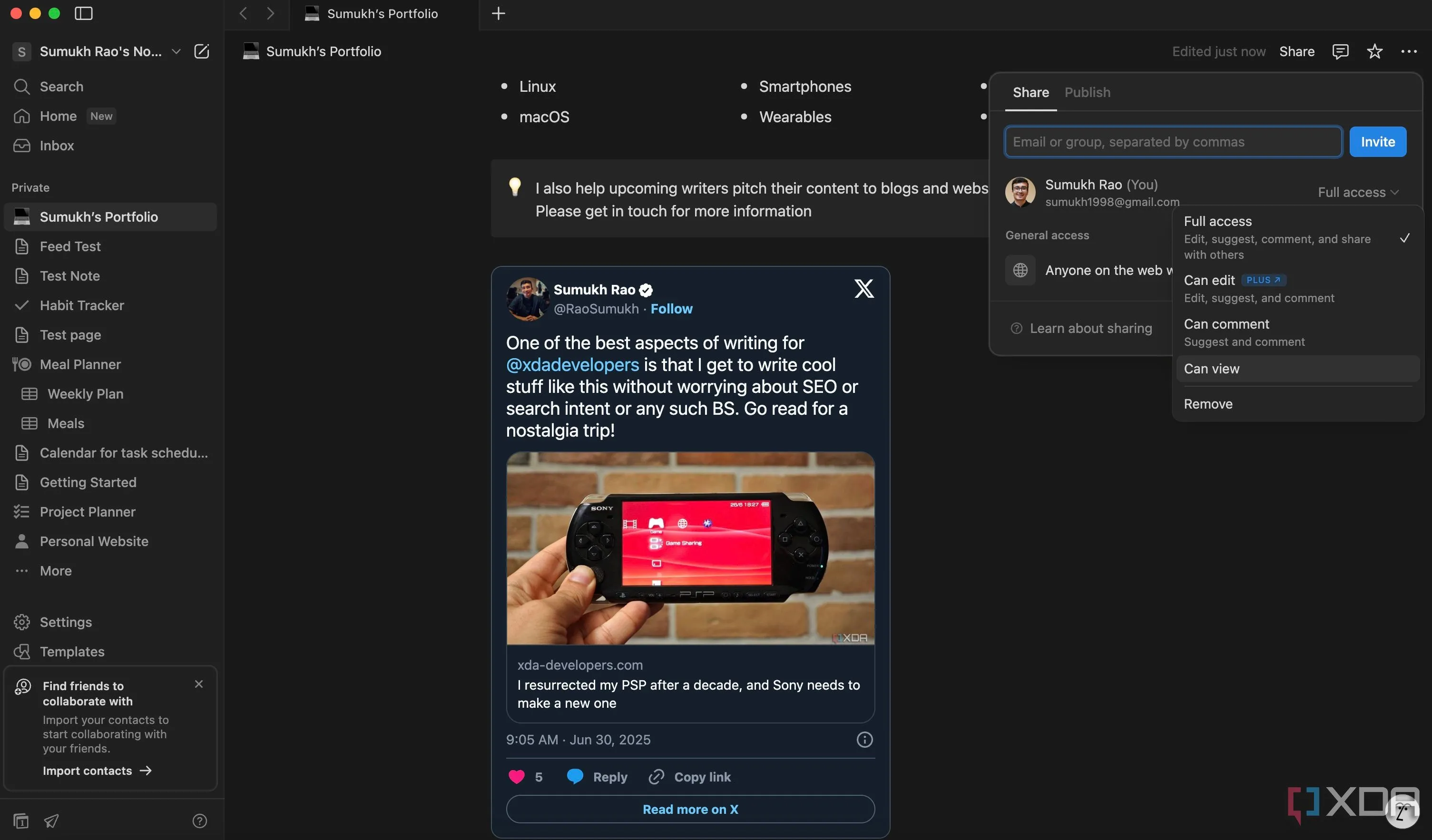Open the page comments icon
Viewport: 1432px width, 840px height.
point(1340,51)
